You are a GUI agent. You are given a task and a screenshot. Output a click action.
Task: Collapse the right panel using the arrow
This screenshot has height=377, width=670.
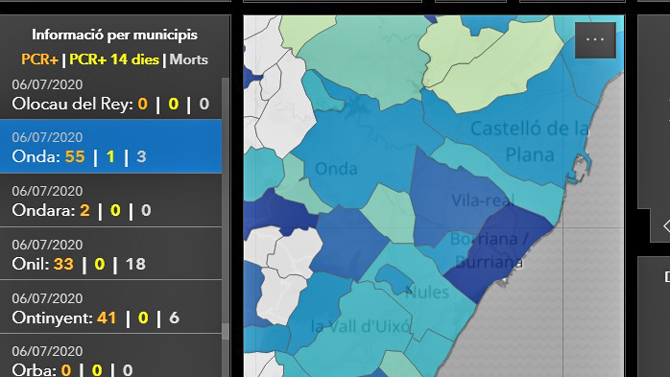(x=666, y=226)
